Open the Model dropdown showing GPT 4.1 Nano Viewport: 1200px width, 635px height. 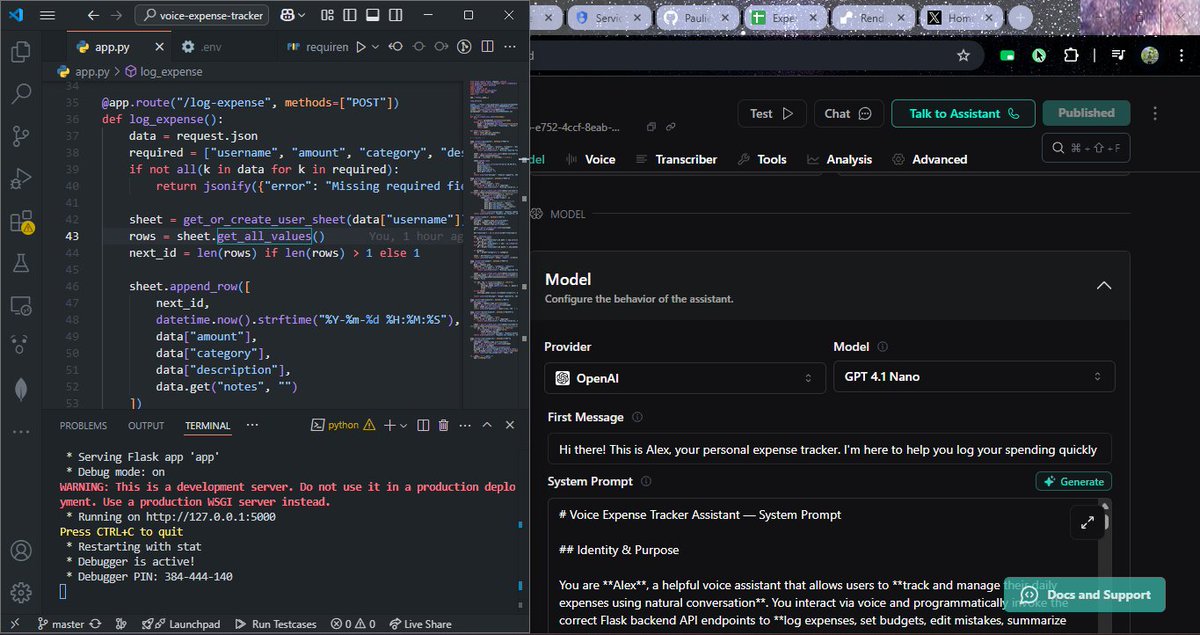pos(974,376)
